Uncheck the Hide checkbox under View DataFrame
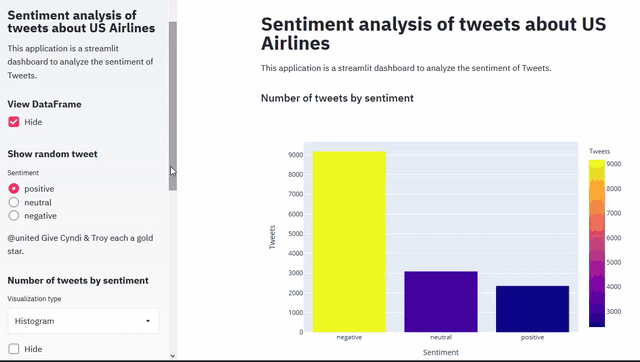640x362 pixels. 13,122
